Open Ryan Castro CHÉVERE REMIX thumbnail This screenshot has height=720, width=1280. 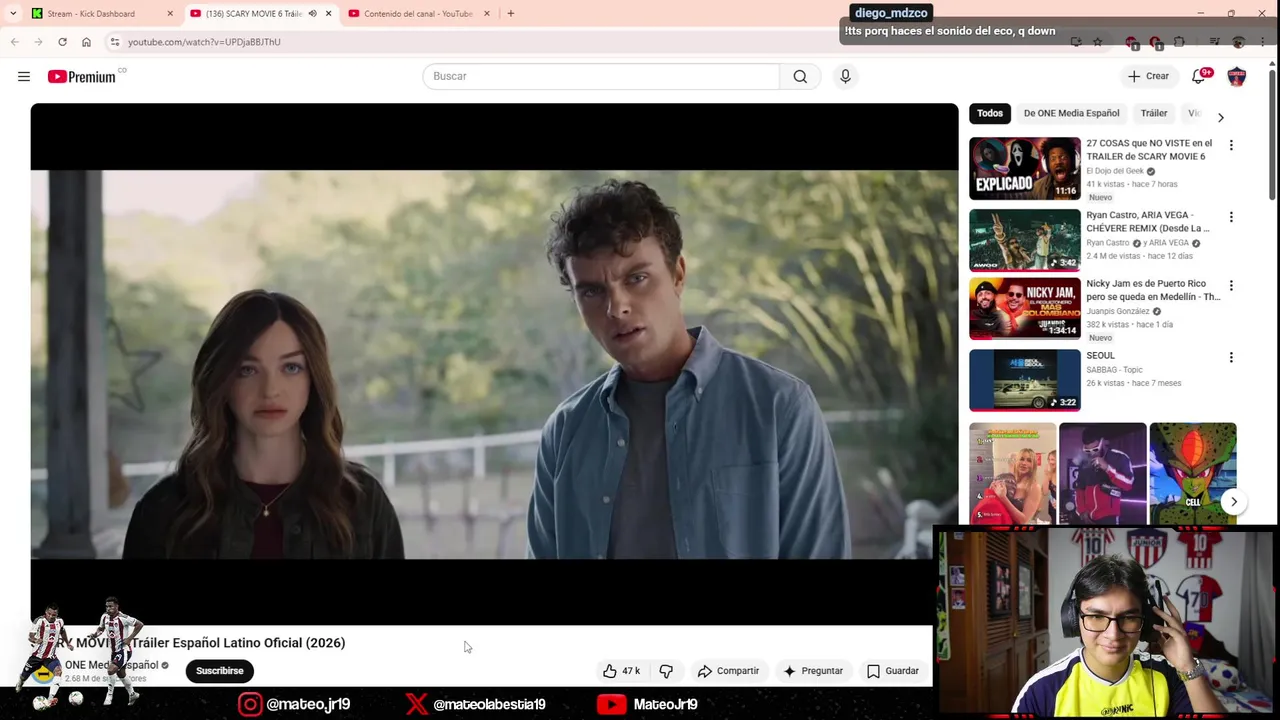point(1025,240)
